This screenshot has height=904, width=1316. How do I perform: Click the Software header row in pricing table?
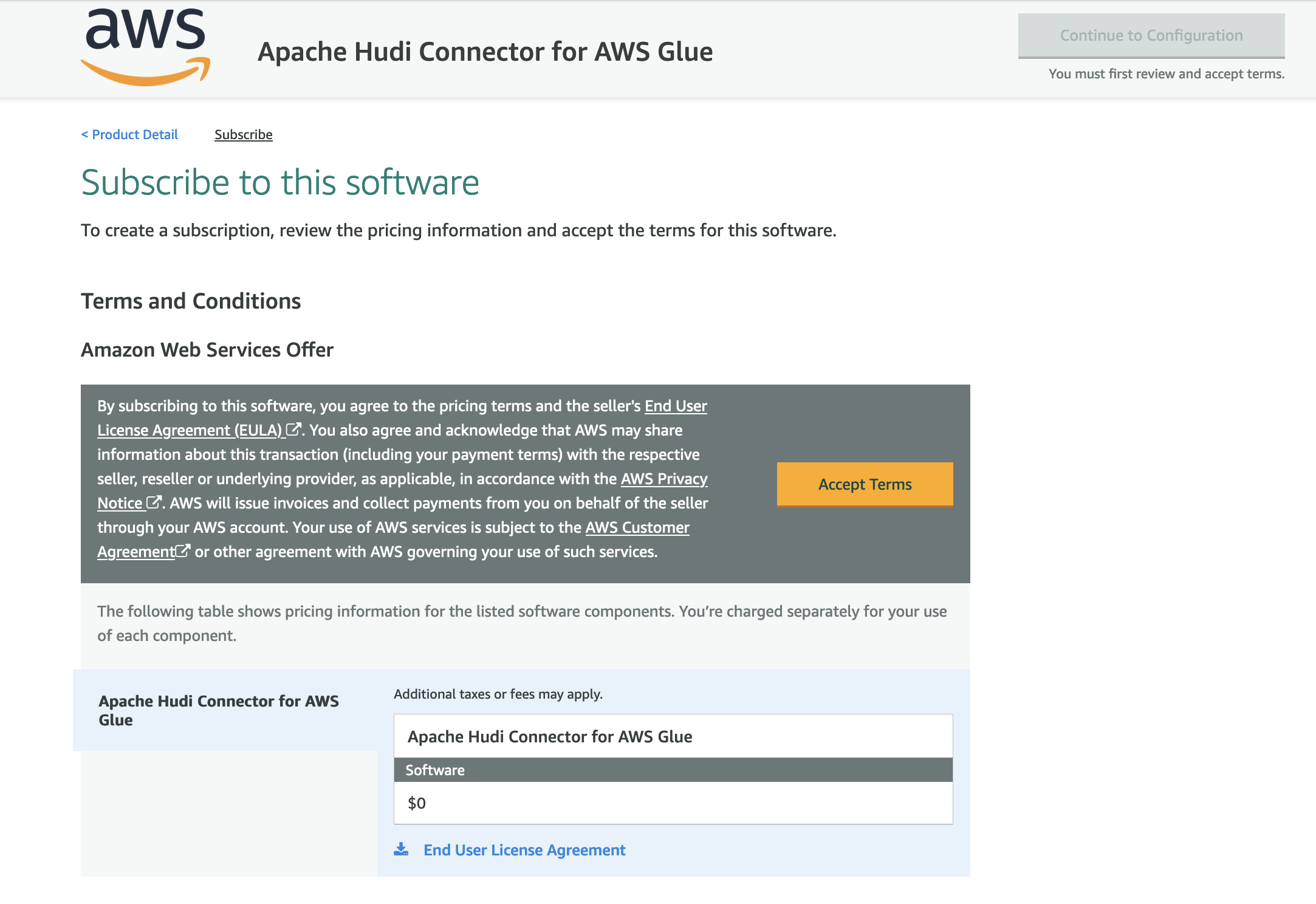coord(673,770)
